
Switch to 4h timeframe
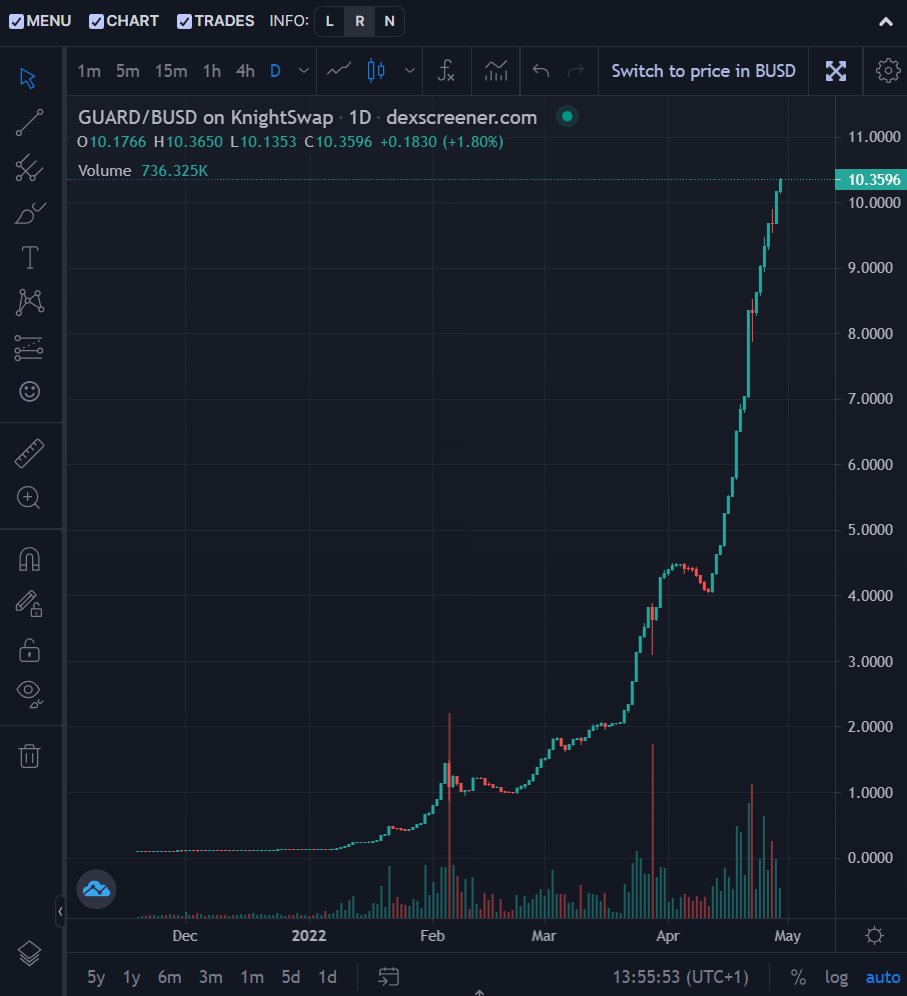click(245, 71)
